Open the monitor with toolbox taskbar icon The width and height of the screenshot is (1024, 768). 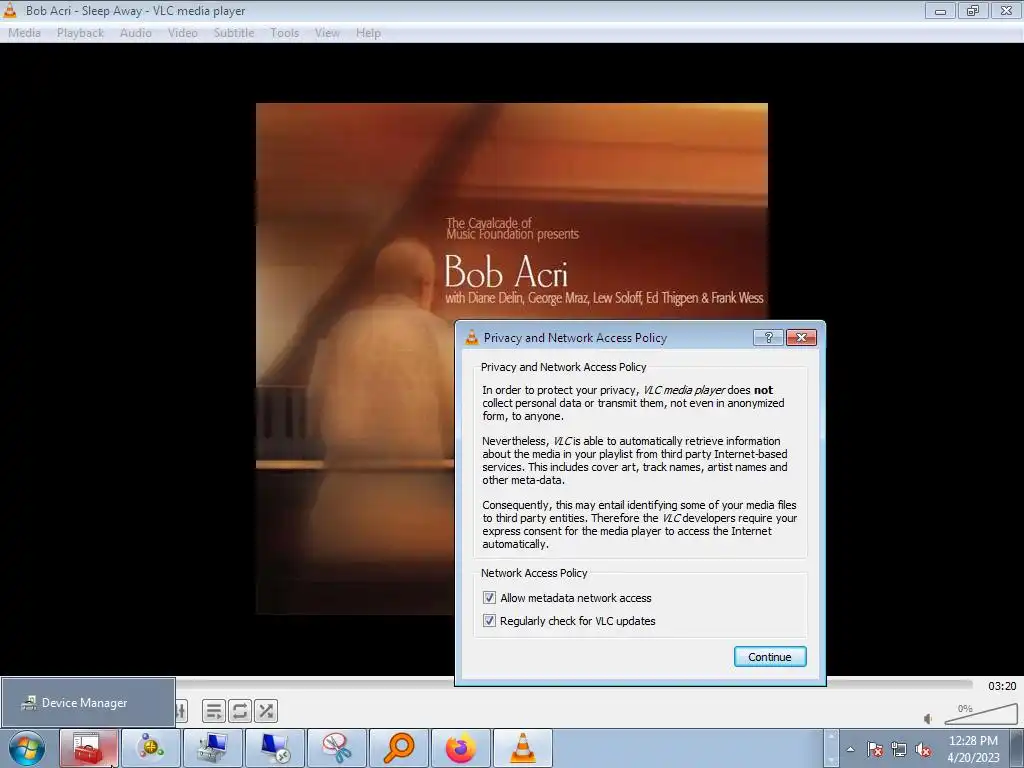point(213,748)
